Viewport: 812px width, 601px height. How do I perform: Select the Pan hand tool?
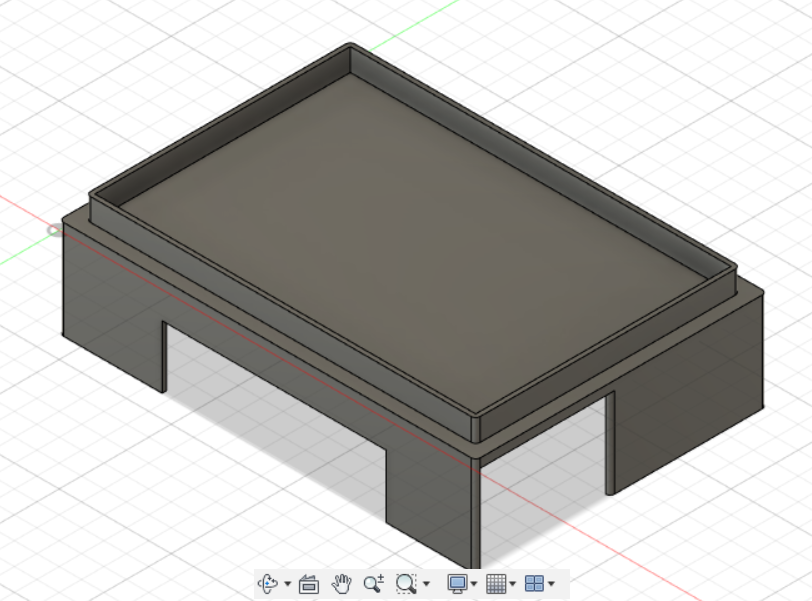pos(341,584)
